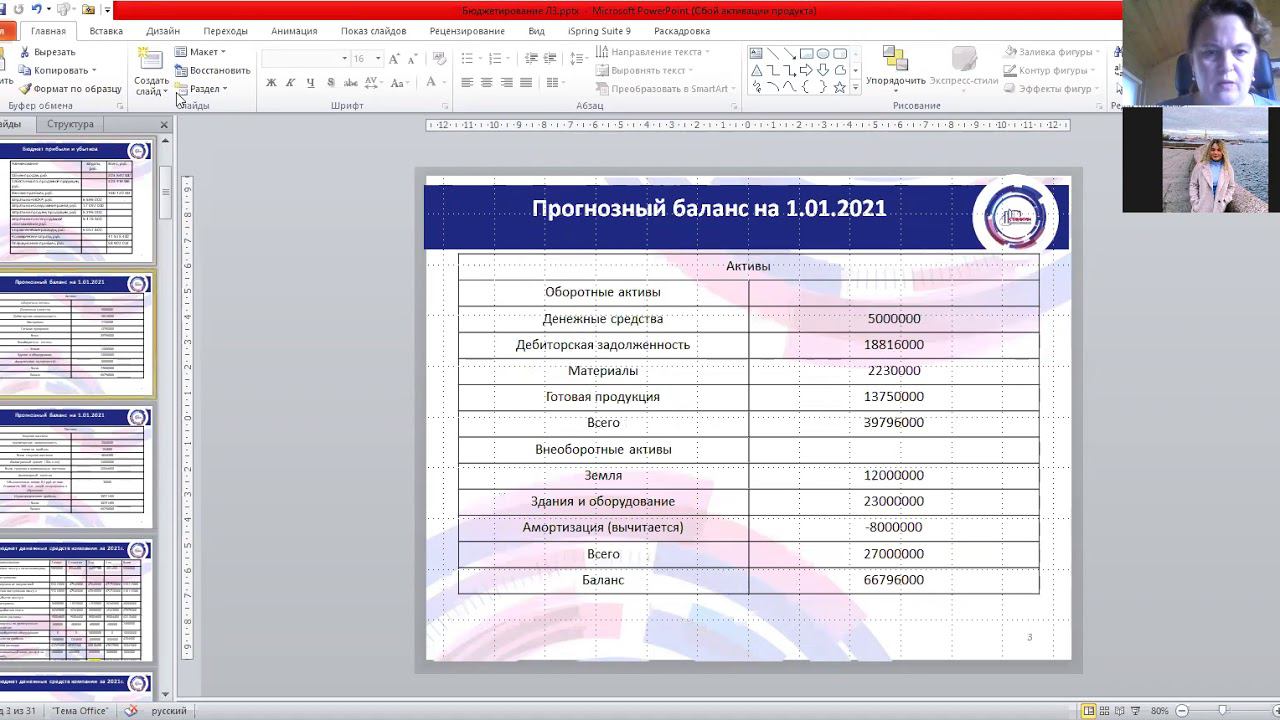Decrease the list indent level
Screen dimensions: 1280x720
[532, 59]
